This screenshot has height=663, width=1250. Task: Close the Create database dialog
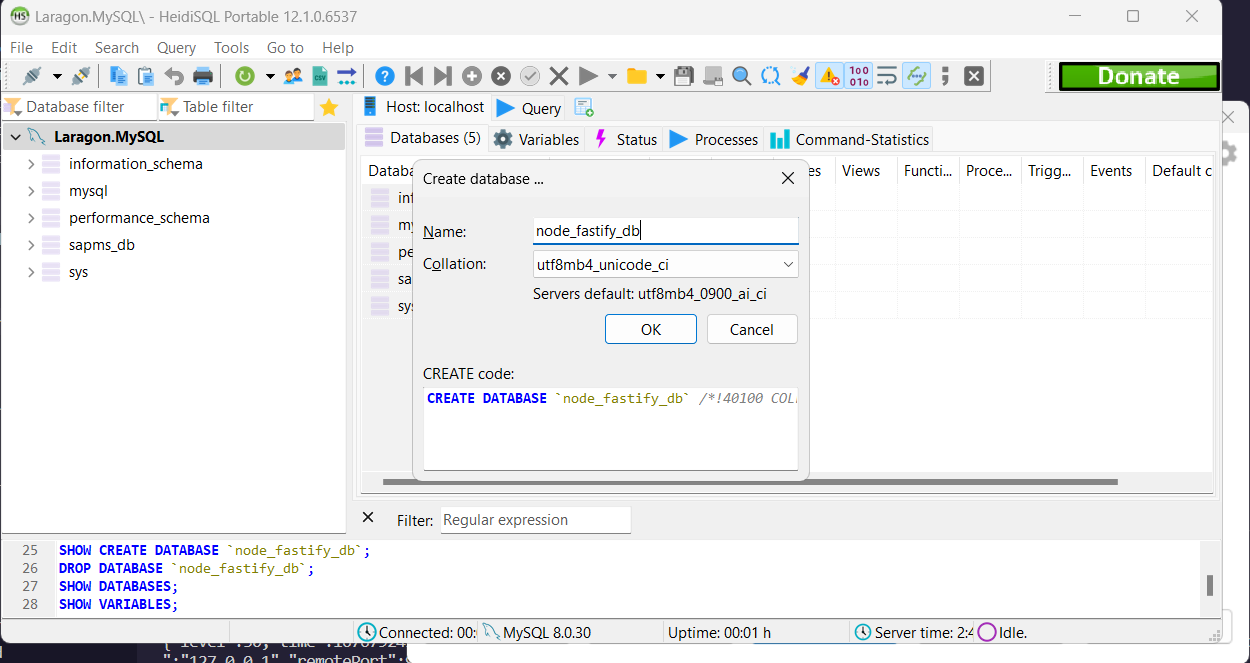tap(787, 178)
